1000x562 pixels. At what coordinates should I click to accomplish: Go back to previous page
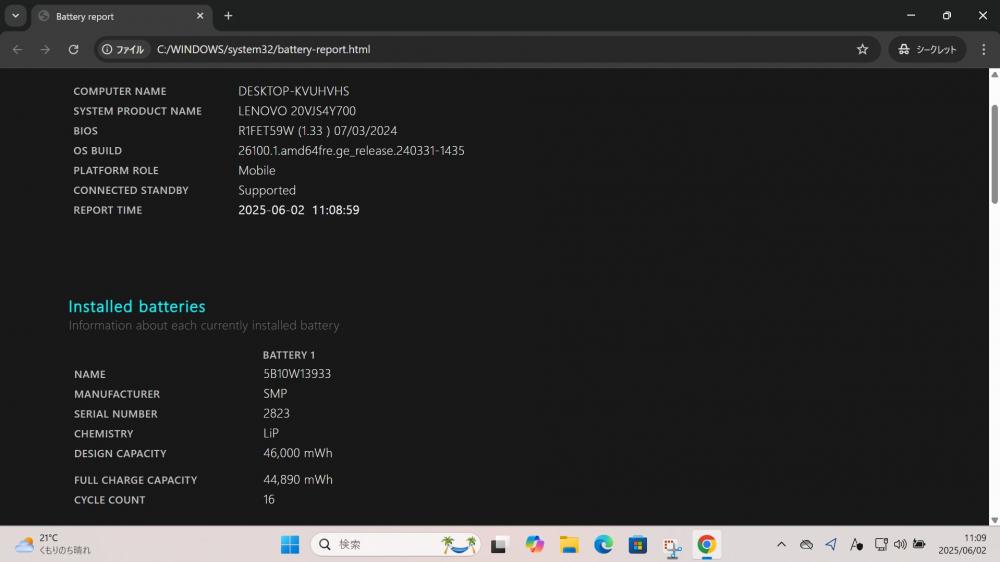[x=17, y=49]
